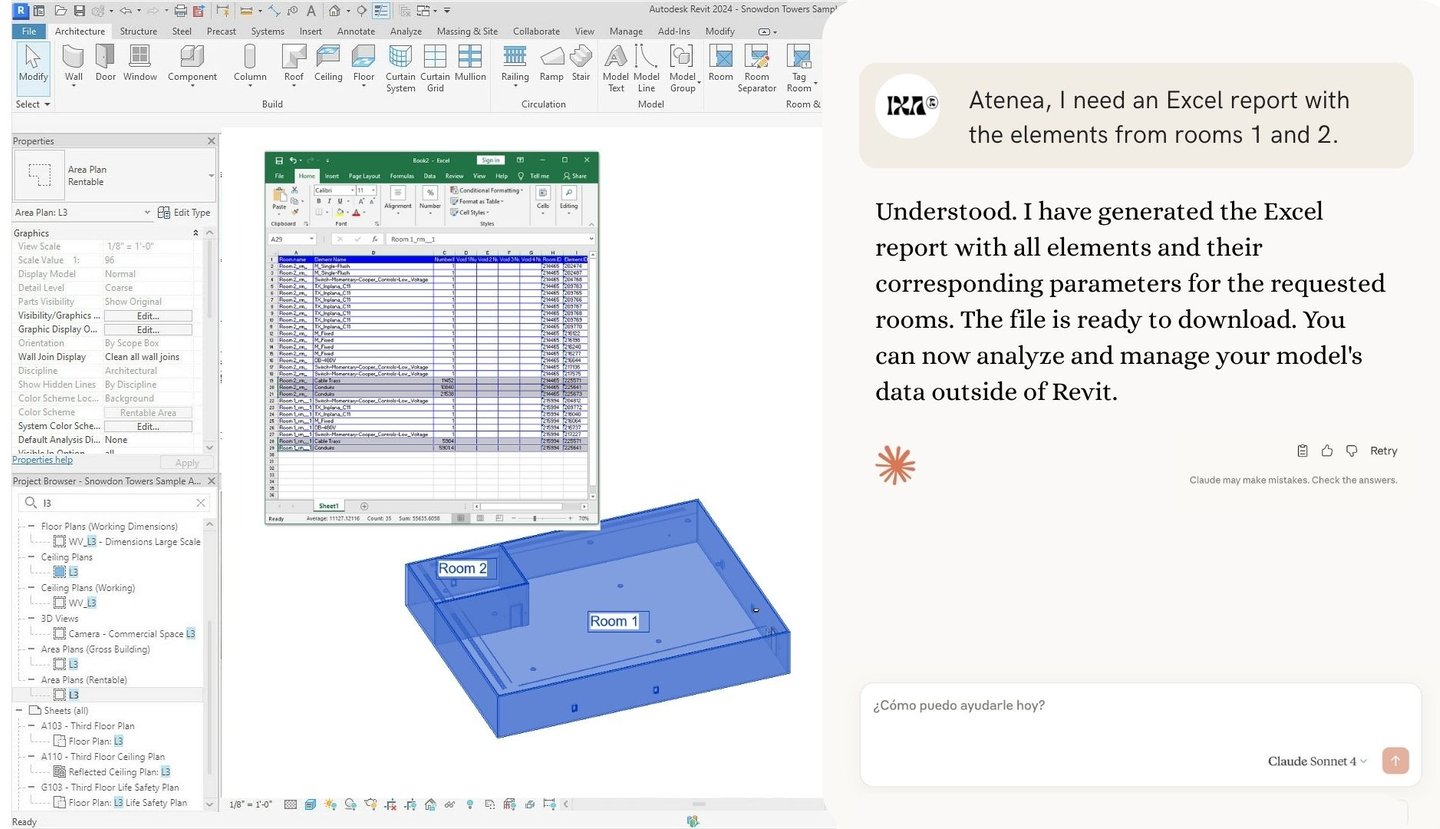The width and height of the screenshot is (1440, 829).
Task: Pick the Mullion tool
Action: 470,63
